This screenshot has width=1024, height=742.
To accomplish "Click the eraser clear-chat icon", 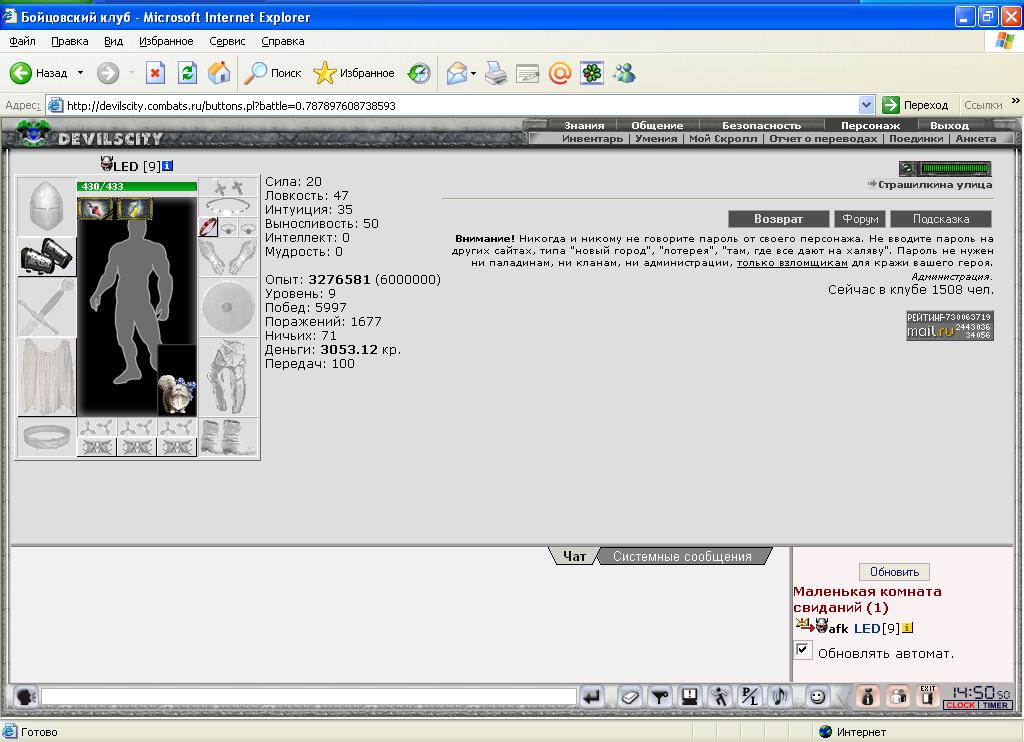I will pyautogui.click(x=630, y=697).
